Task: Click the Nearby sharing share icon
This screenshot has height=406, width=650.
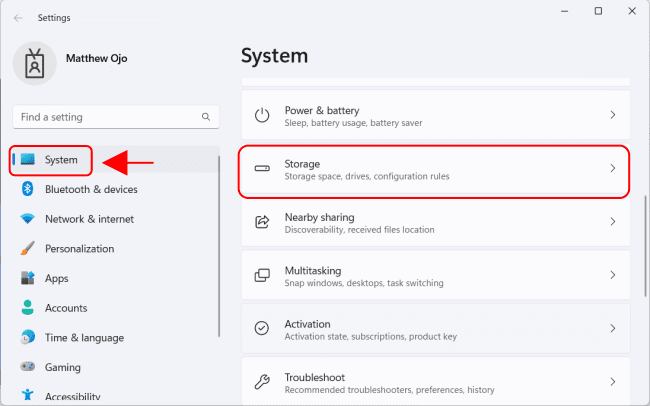Action: (x=262, y=222)
